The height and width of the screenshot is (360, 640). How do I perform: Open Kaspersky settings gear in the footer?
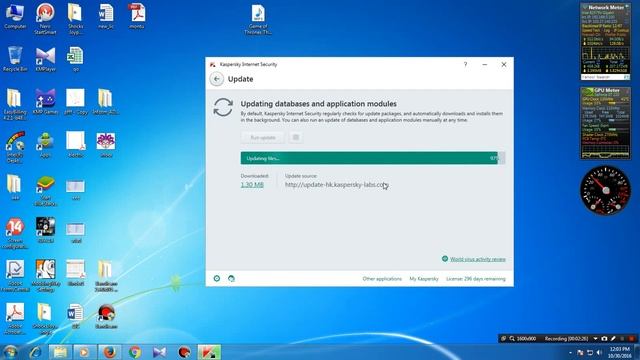(x=217, y=278)
